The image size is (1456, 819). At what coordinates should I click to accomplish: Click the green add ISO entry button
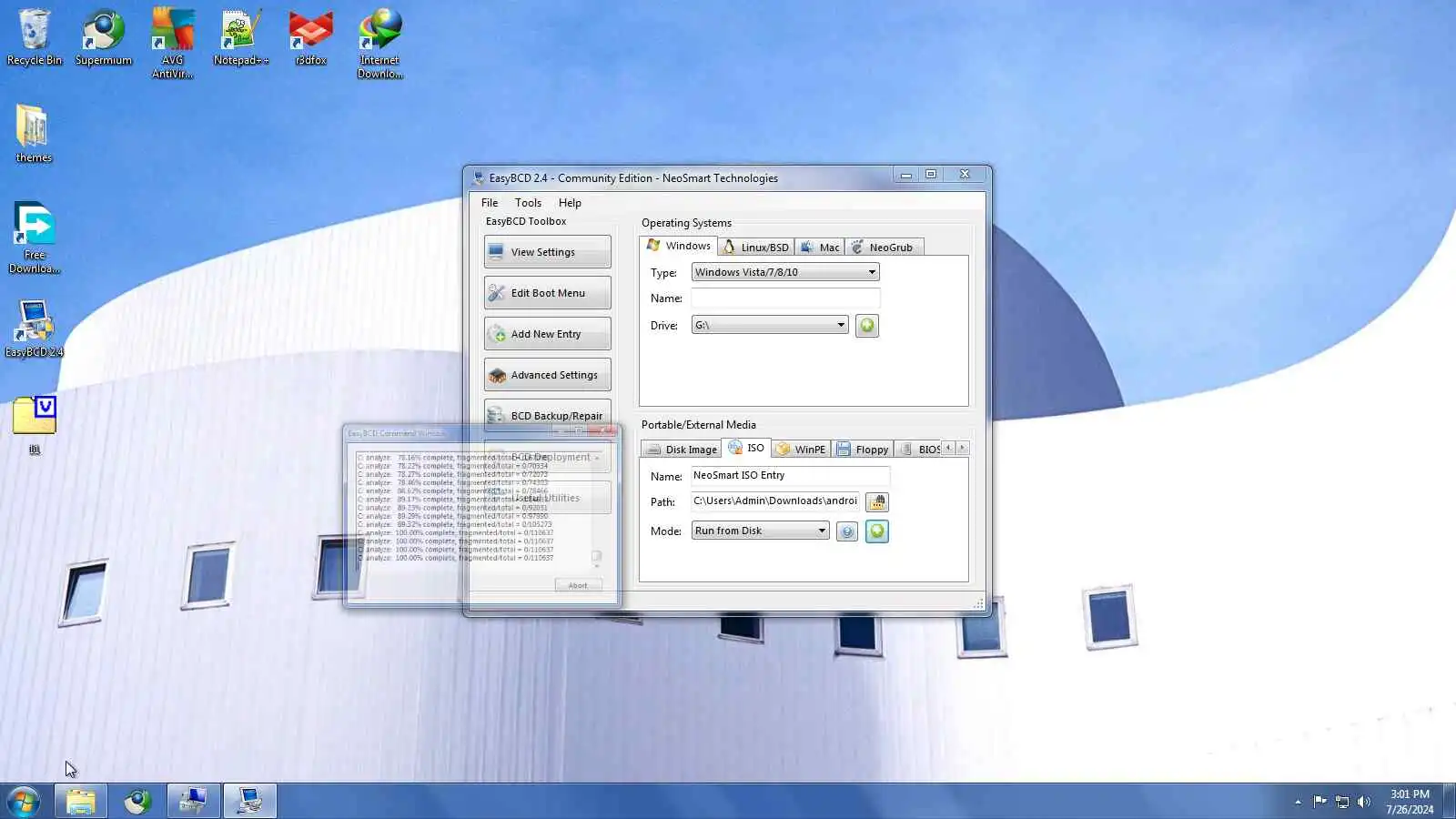[877, 531]
